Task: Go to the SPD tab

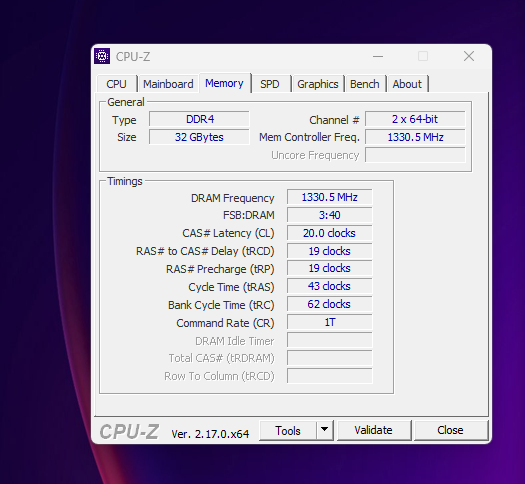Action: (x=270, y=84)
